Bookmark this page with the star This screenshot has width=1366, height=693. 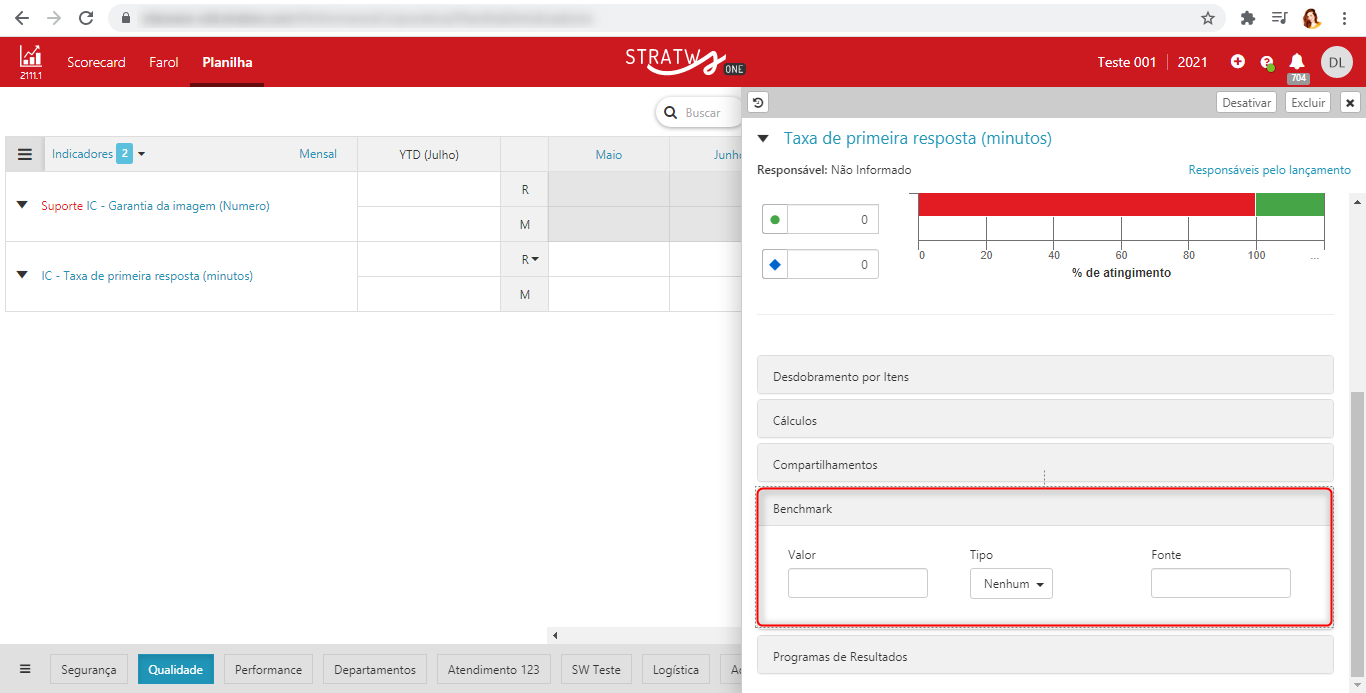[1208, 18]
